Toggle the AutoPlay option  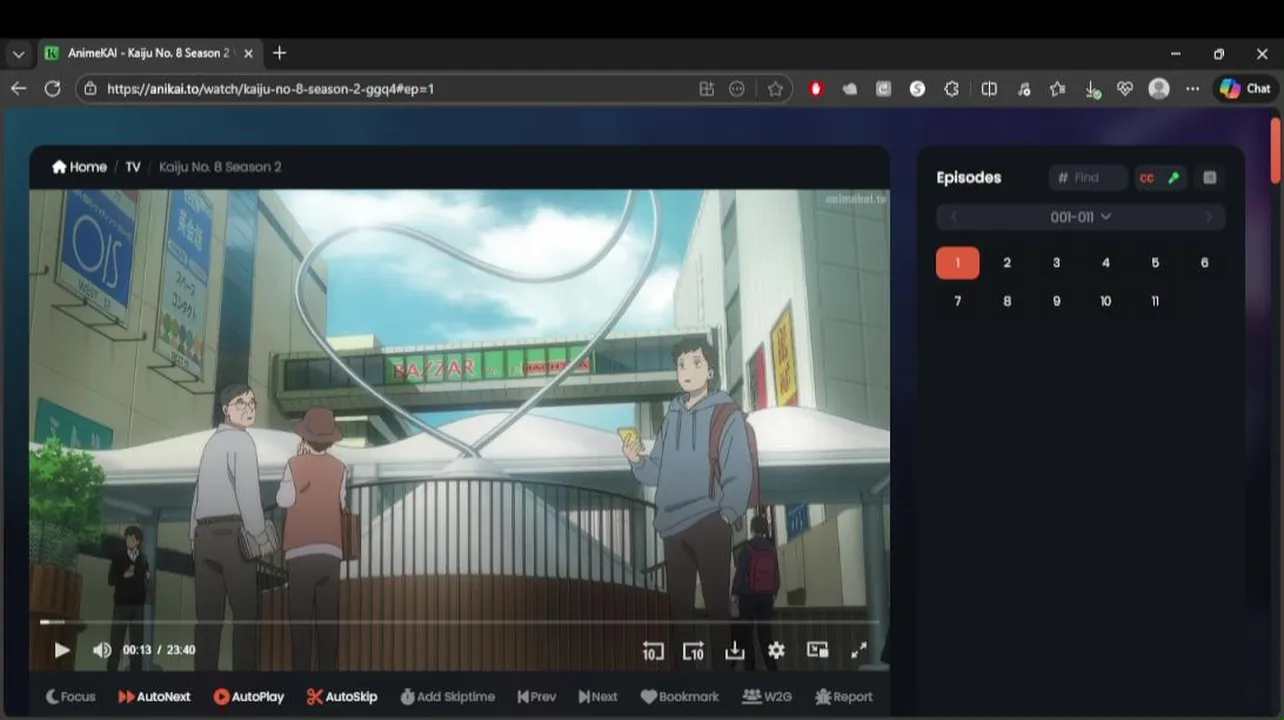[248, 697]
